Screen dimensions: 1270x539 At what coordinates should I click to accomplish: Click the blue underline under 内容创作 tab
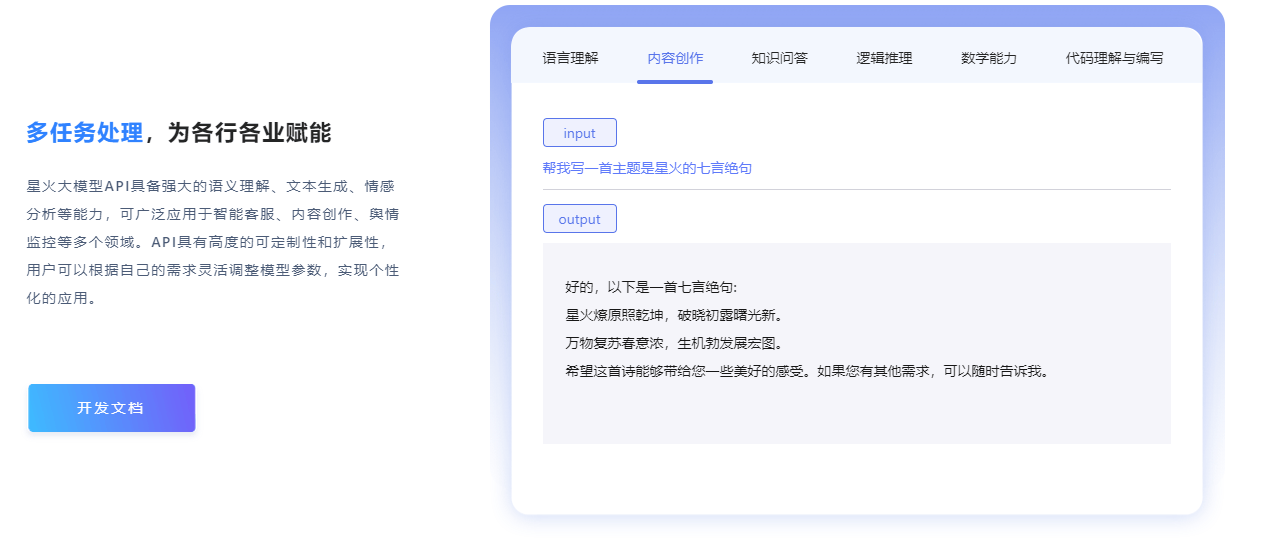coord(675,82)
